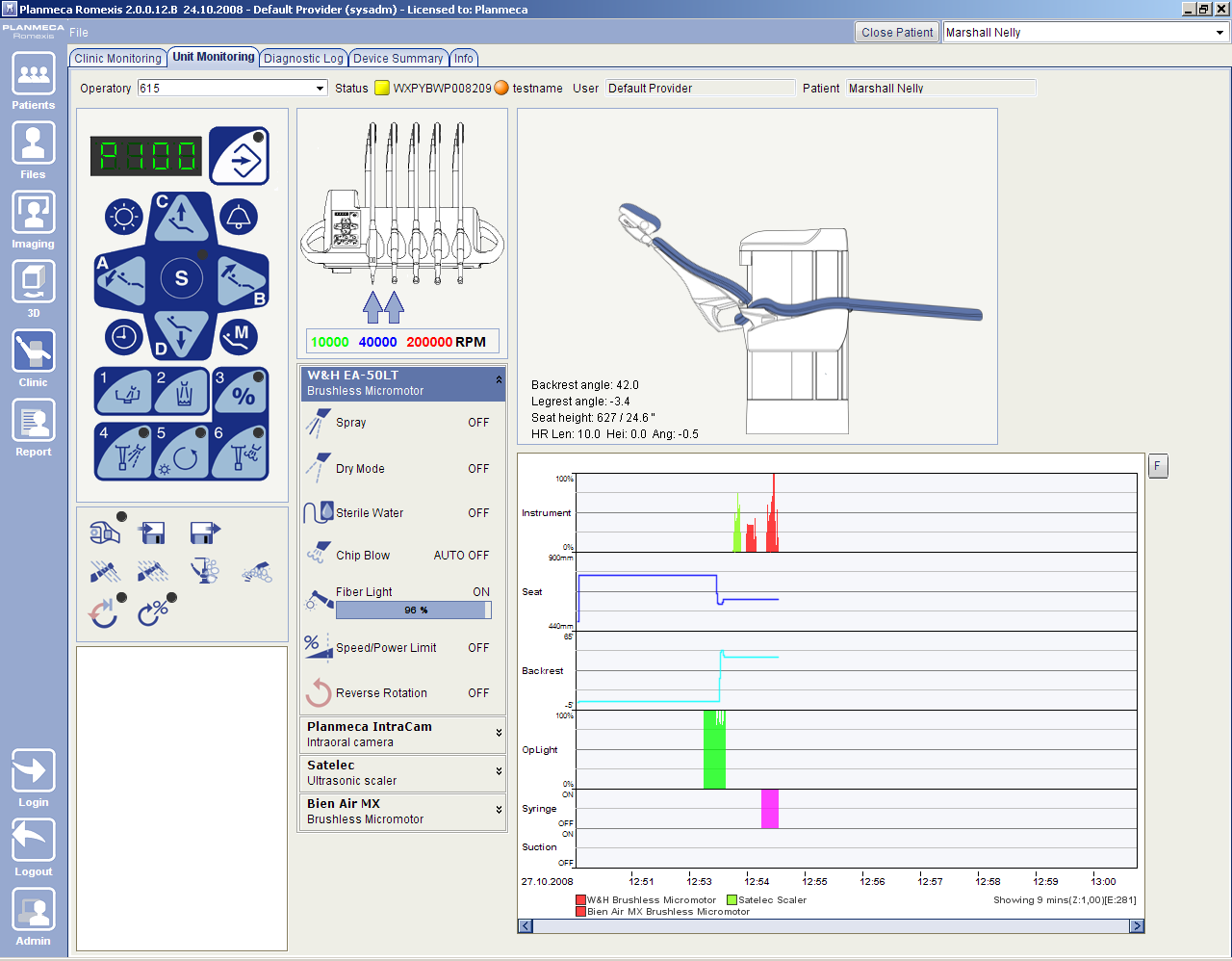
Task: Click the red reverse rotation arrow icon
Action: tap(104, 612)
